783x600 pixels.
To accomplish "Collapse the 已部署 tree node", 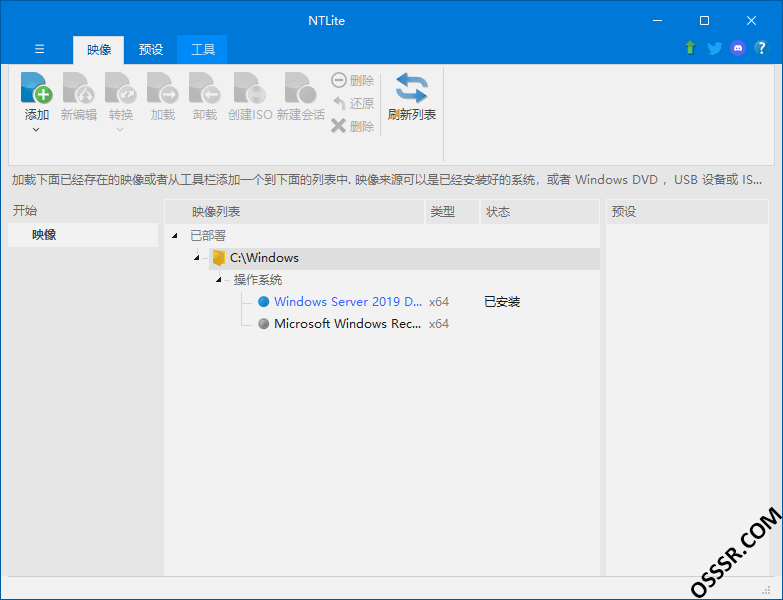I will pos(175,236).
